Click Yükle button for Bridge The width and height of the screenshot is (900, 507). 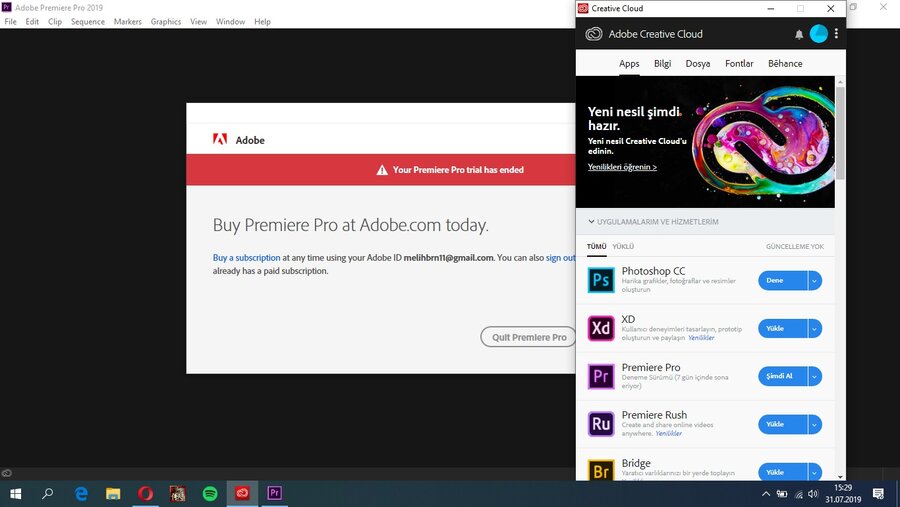[782, 472]
